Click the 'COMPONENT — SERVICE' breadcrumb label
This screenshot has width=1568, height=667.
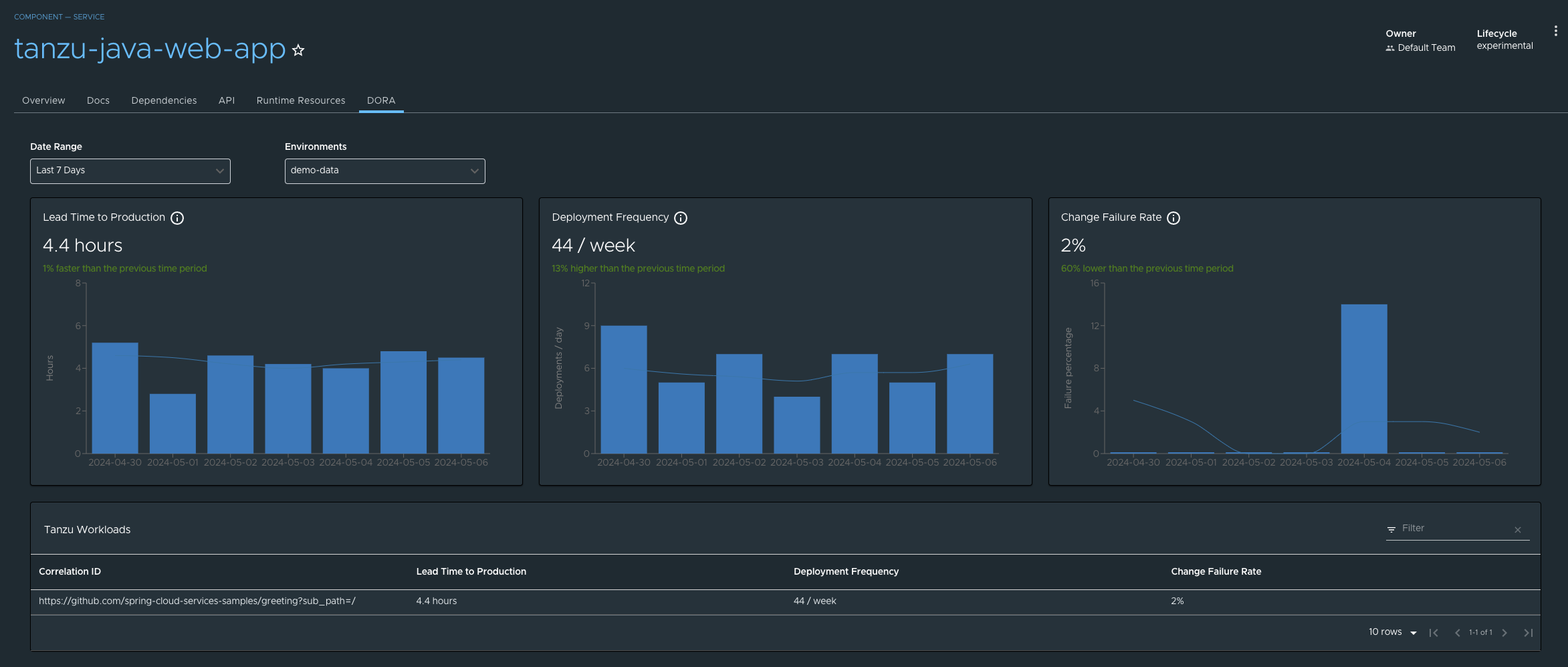click(60, 17)
